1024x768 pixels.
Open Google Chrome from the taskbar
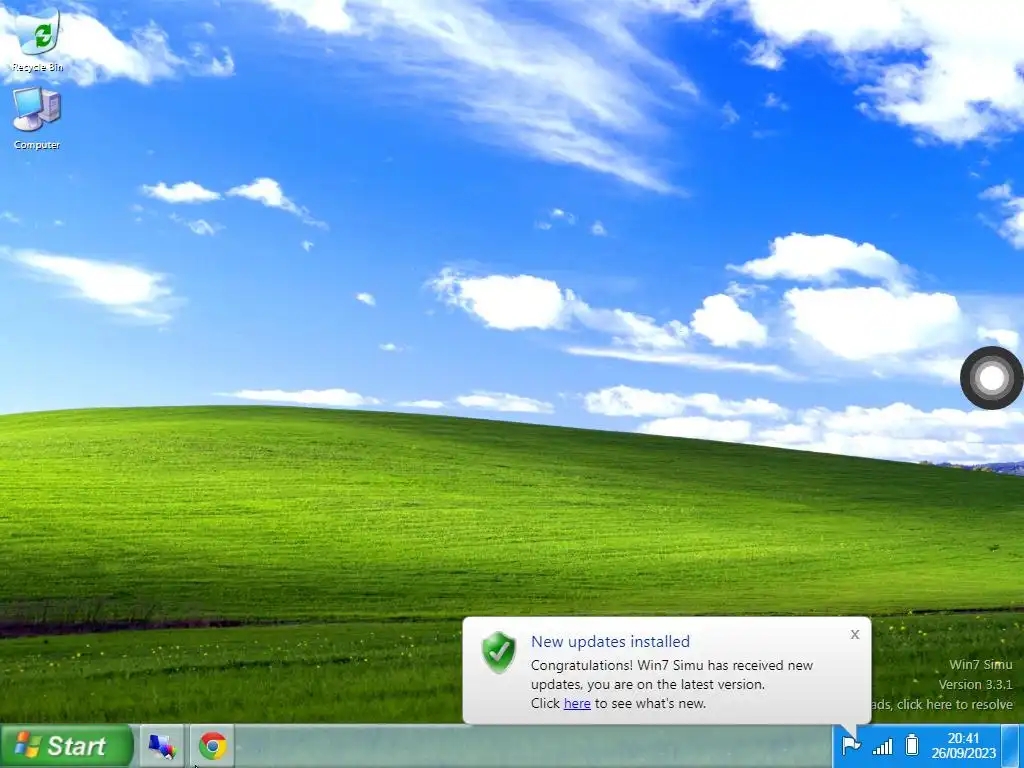pyautogui.click(x=212, y=746)
